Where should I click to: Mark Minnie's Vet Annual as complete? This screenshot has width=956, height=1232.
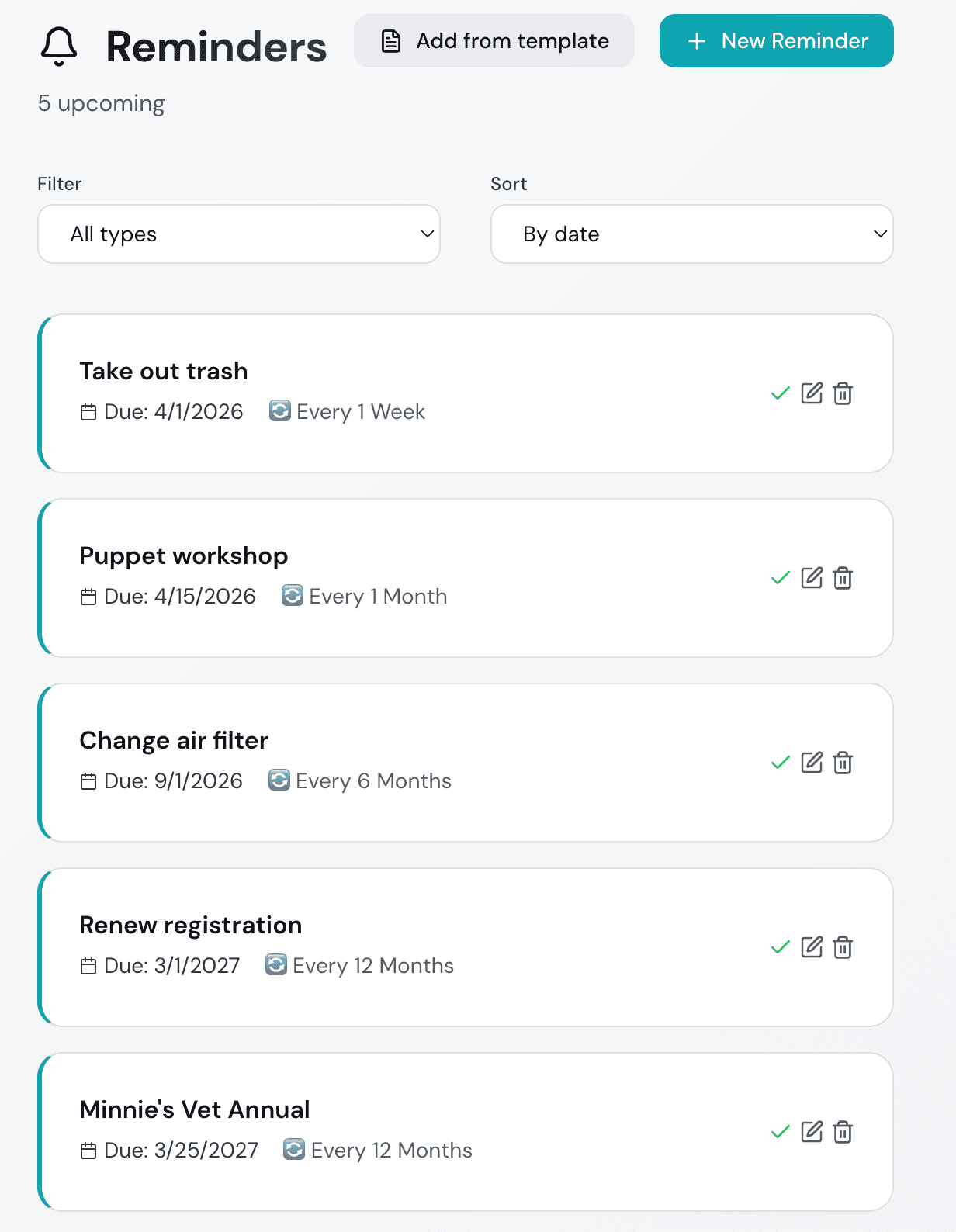click(781, 1132)
